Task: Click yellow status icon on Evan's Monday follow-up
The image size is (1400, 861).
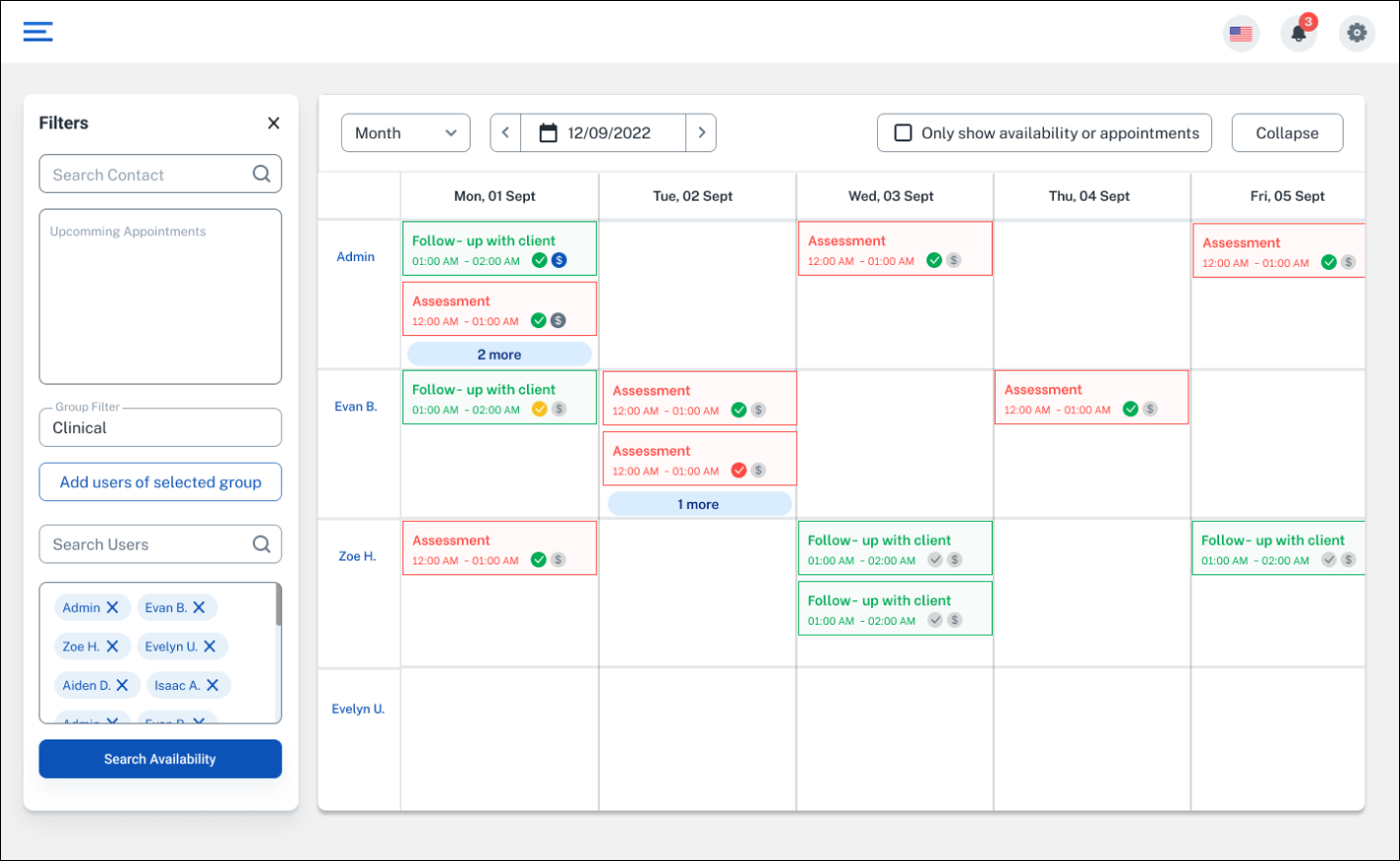Action: pyautogui.click(x=540, y=408)
